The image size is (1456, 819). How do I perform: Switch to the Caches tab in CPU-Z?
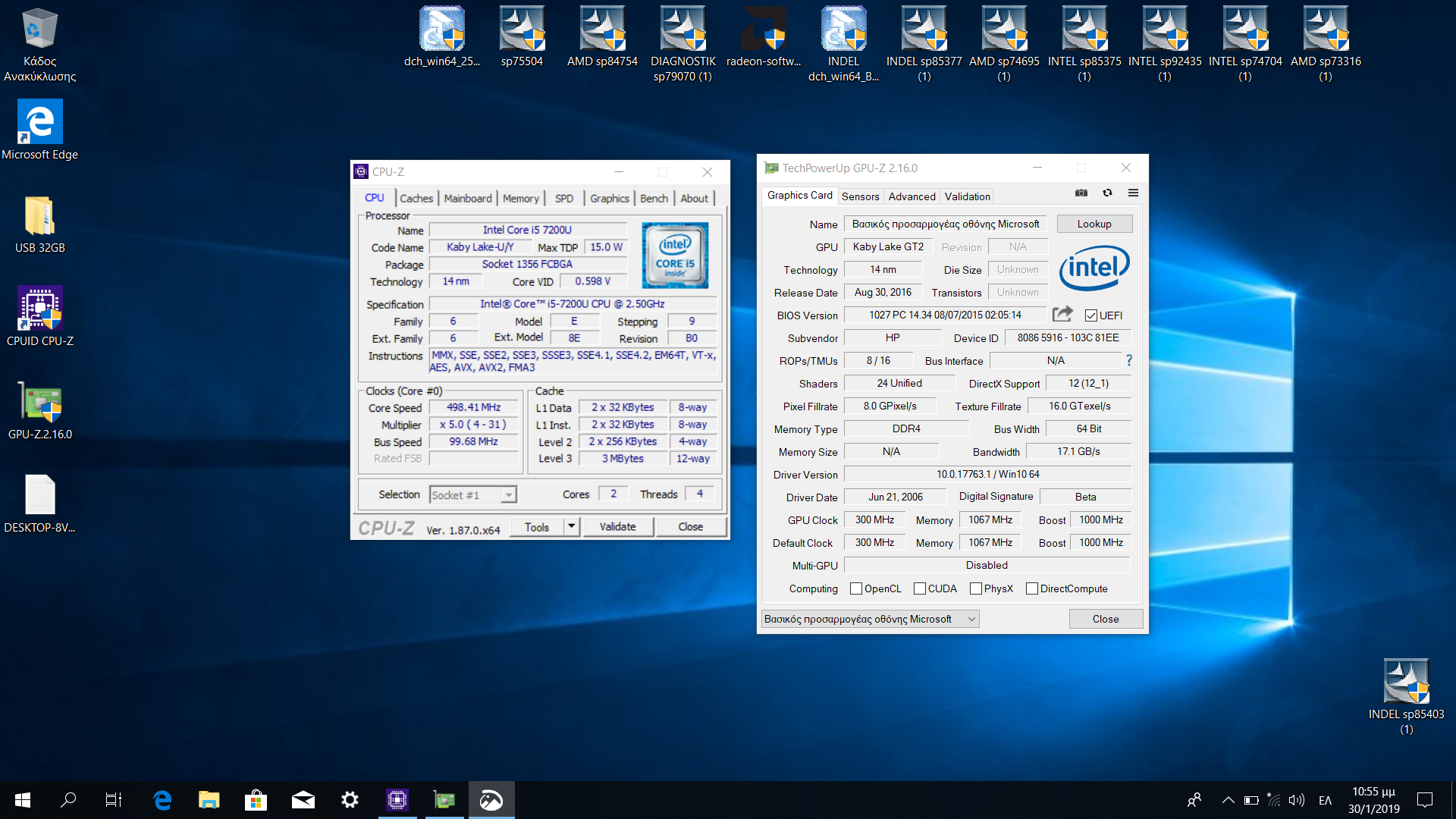tap(416, 199)
